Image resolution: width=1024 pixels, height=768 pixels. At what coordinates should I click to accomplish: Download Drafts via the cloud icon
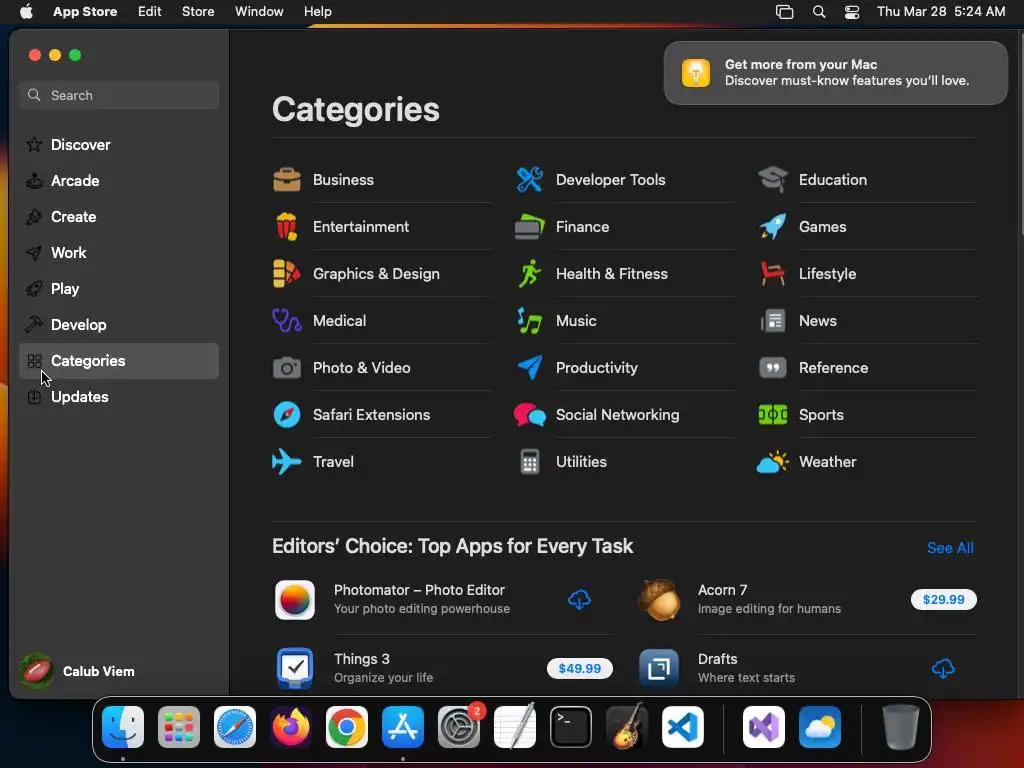(x=943, y=669)
